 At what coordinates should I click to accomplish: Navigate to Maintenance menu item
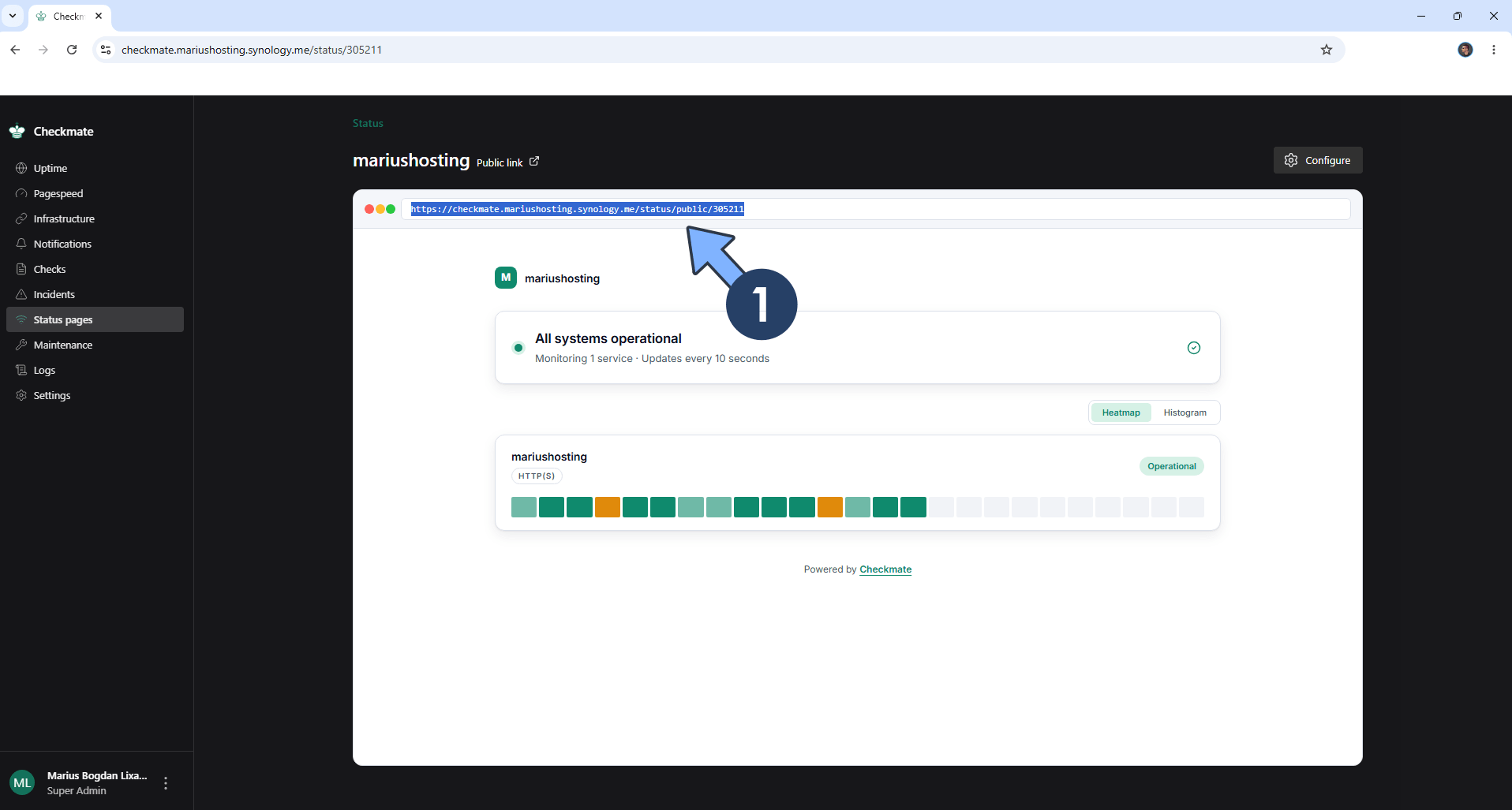(x=95, y=345)
